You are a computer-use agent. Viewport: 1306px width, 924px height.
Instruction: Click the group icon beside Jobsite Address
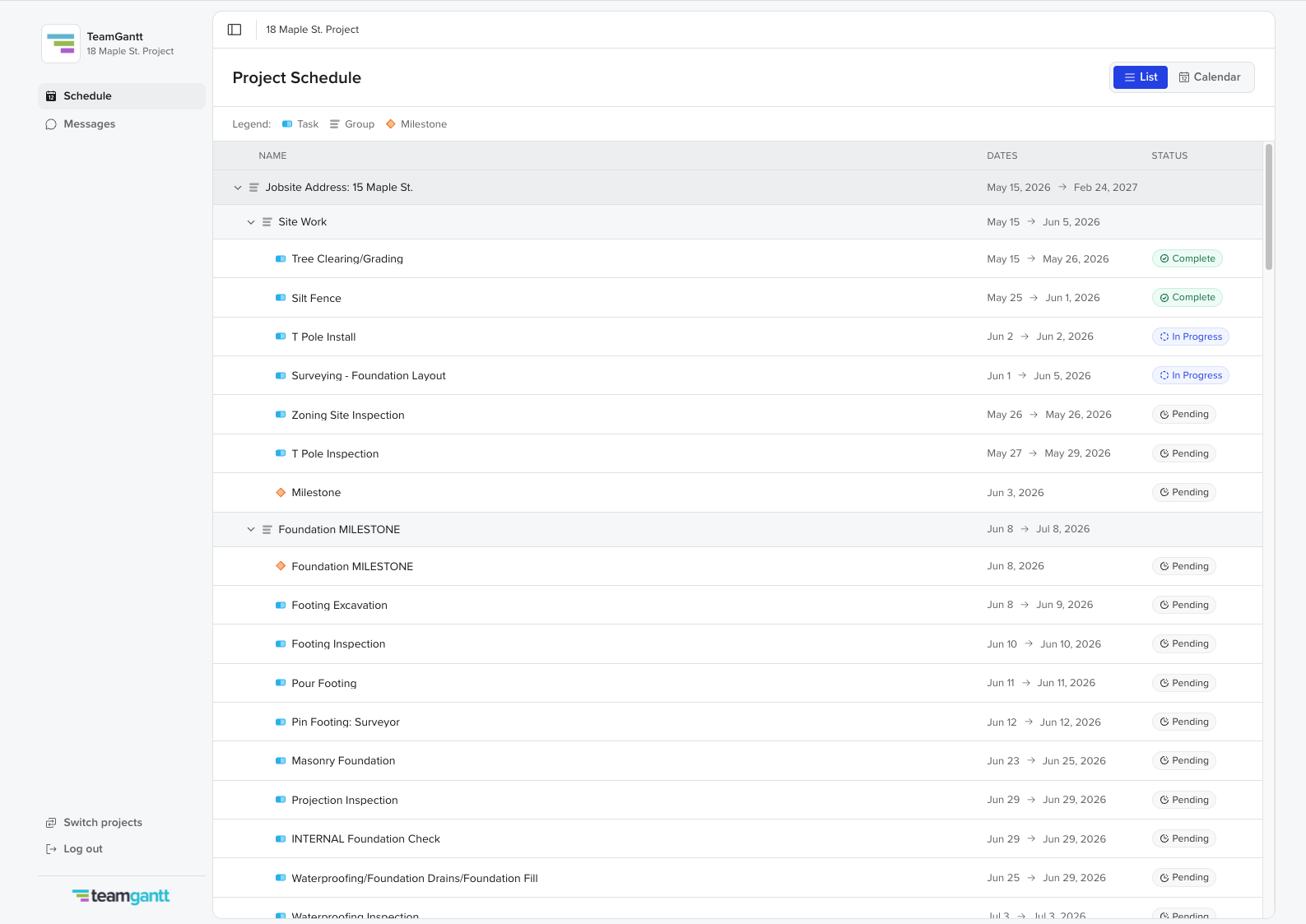[x=253, y=188]
